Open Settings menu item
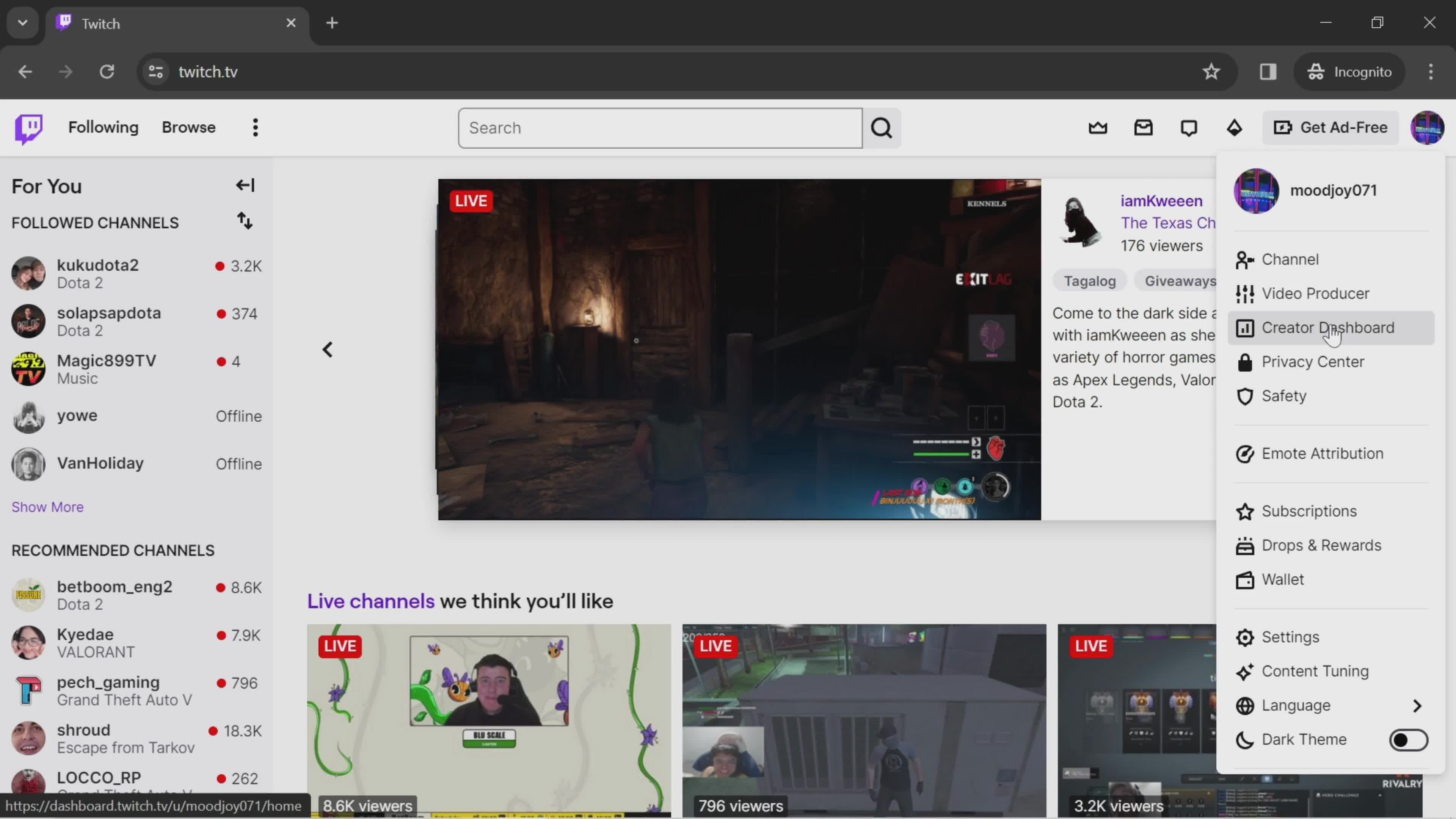Viewport: 1456px width, 819px height. (x=1331, y=637)
